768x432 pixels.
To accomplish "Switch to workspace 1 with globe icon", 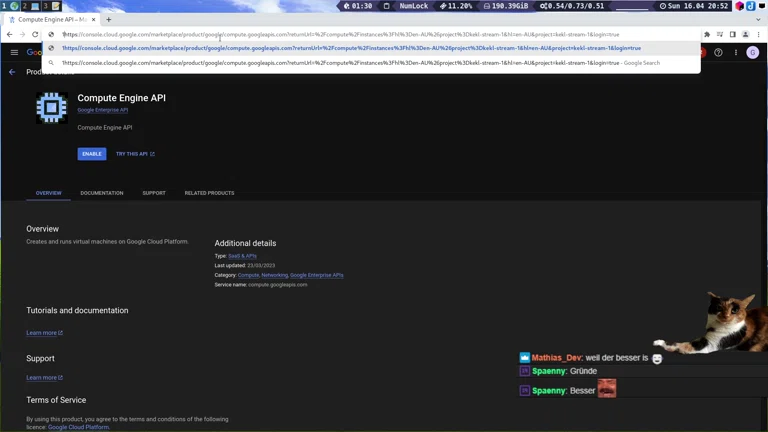I will coord(10,6).
